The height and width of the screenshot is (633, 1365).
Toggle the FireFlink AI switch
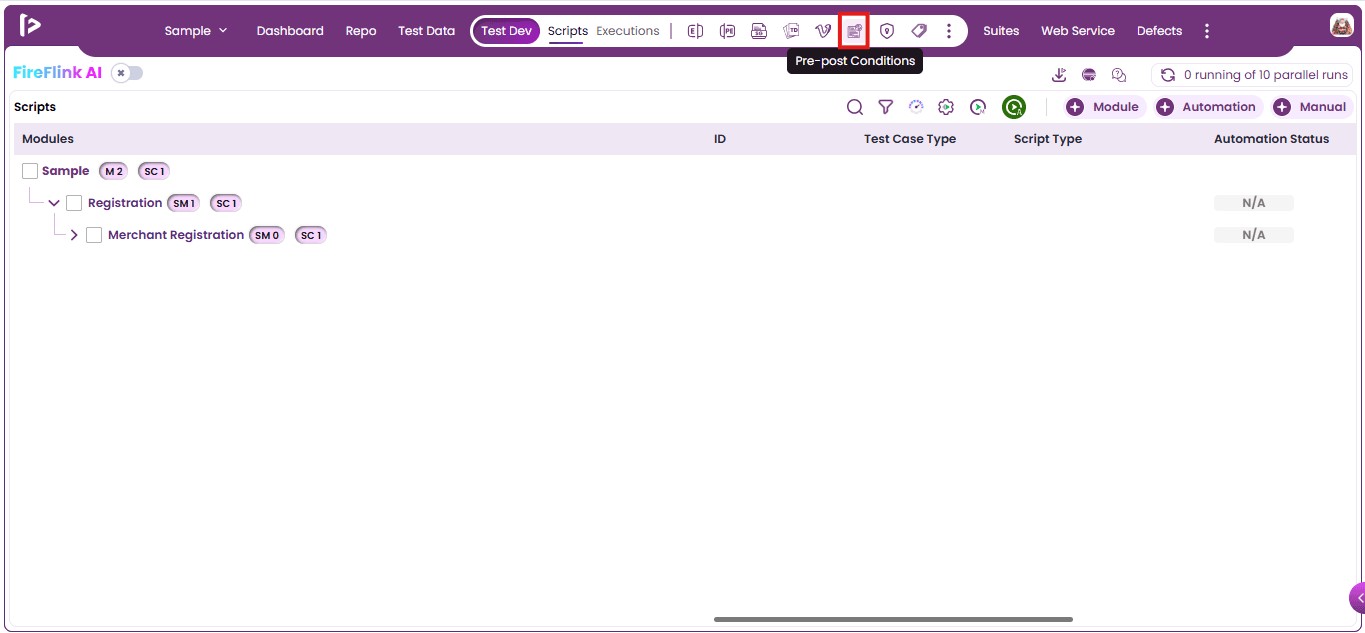pos(127,73)
